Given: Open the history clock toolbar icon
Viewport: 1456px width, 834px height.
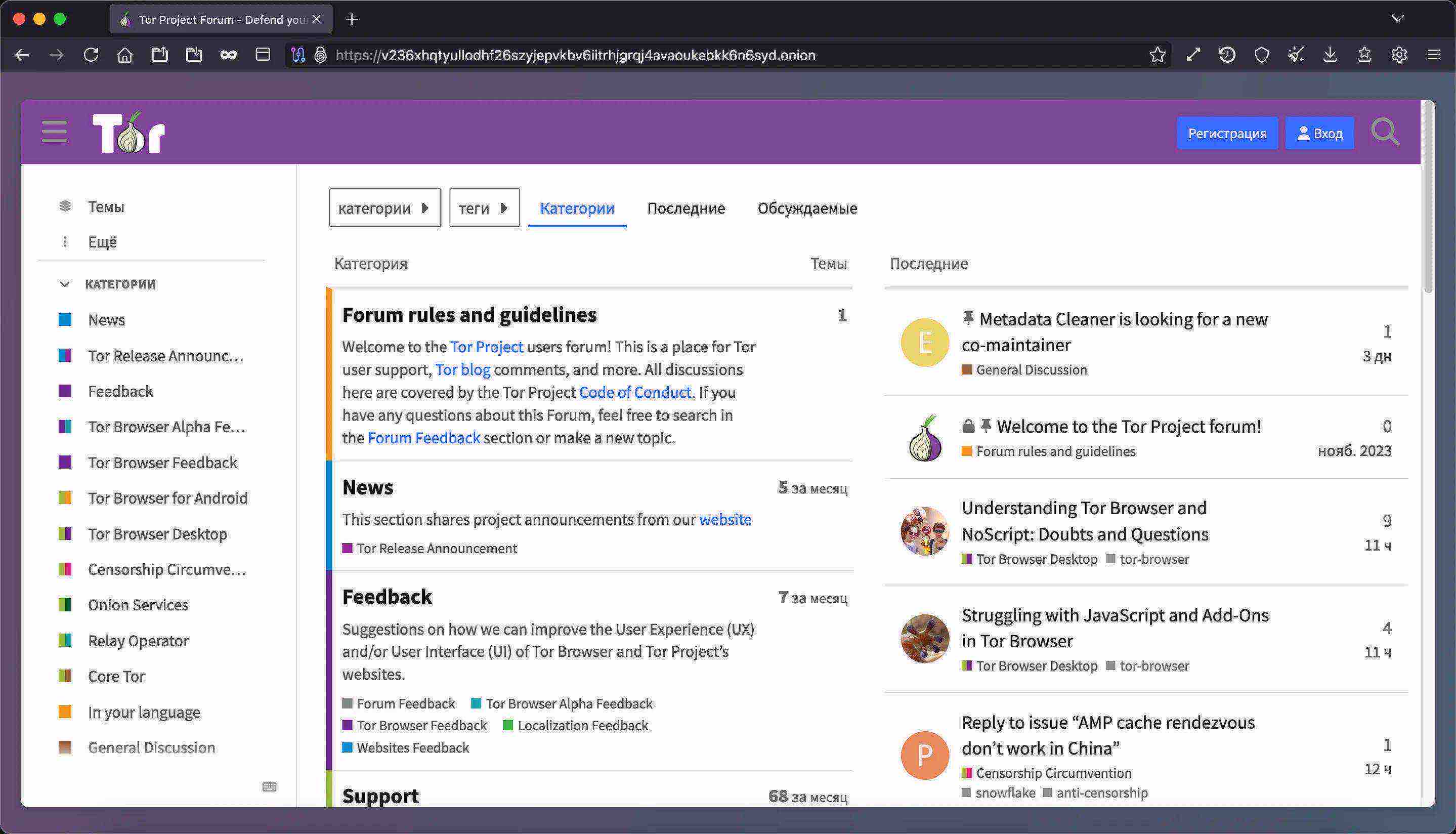Looking at the screenshot, I should click(x=1227, y=55).
